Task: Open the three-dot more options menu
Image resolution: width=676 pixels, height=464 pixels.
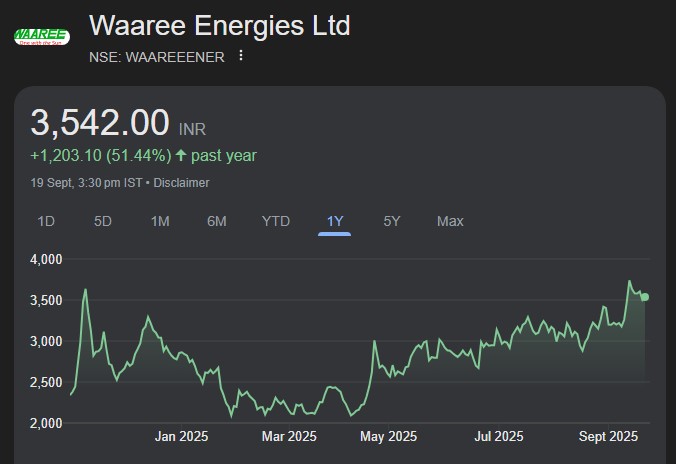Action: pyautogui.click(x=241, y=56)
